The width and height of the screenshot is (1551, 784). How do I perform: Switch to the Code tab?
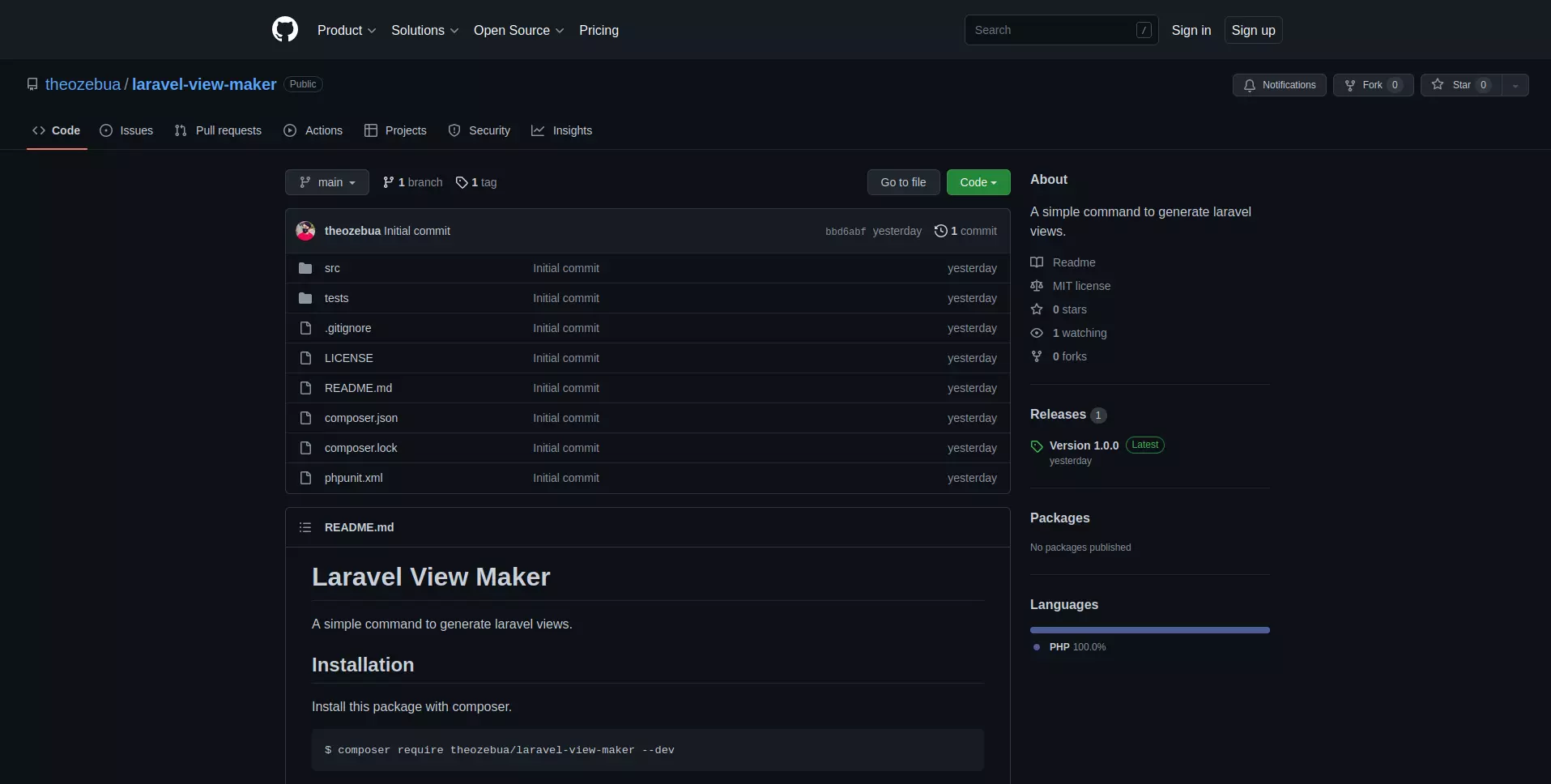click(57, 130)
